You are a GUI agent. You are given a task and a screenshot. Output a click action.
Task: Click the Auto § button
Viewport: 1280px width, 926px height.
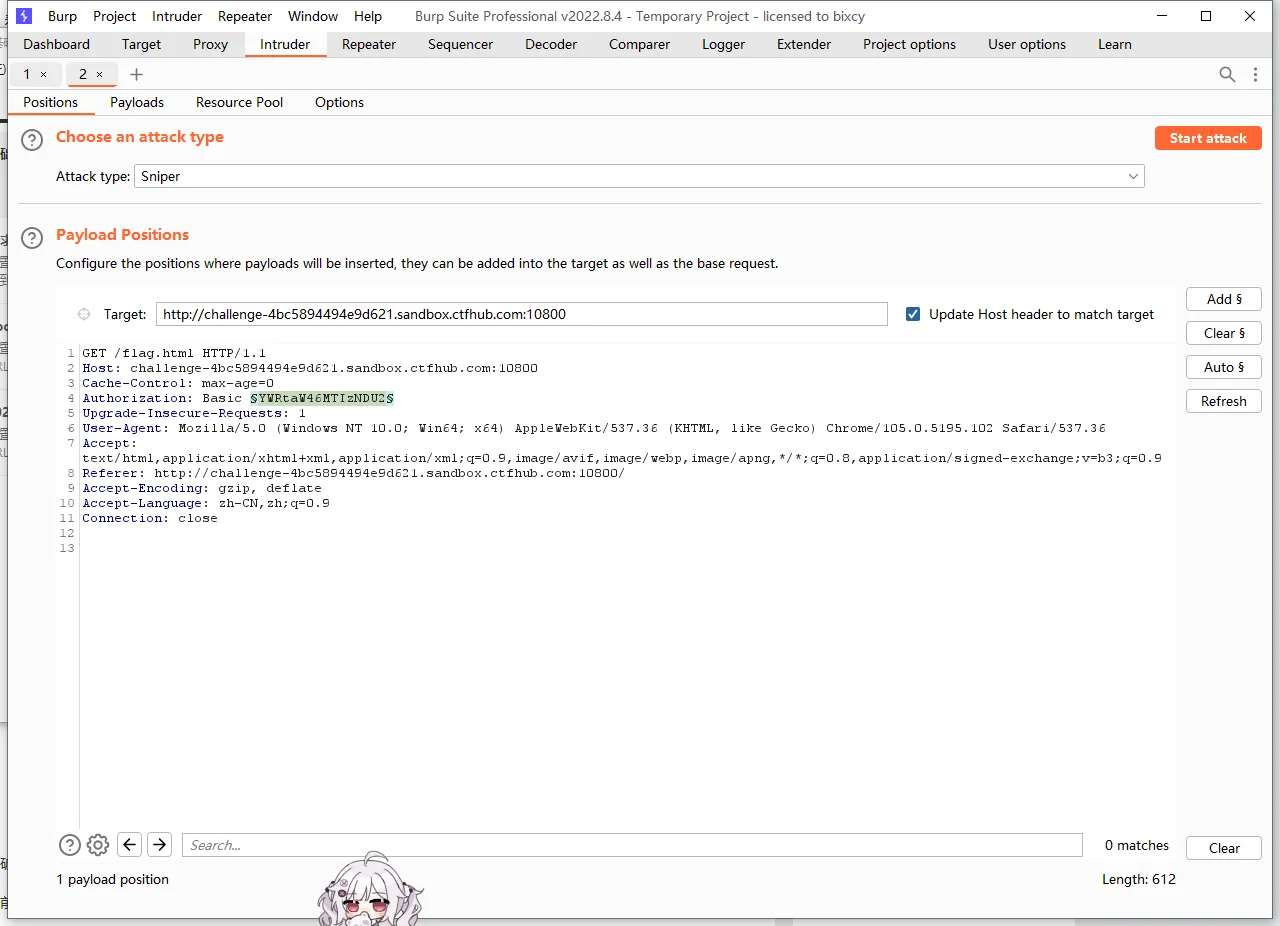click(x=1223, y=367)
